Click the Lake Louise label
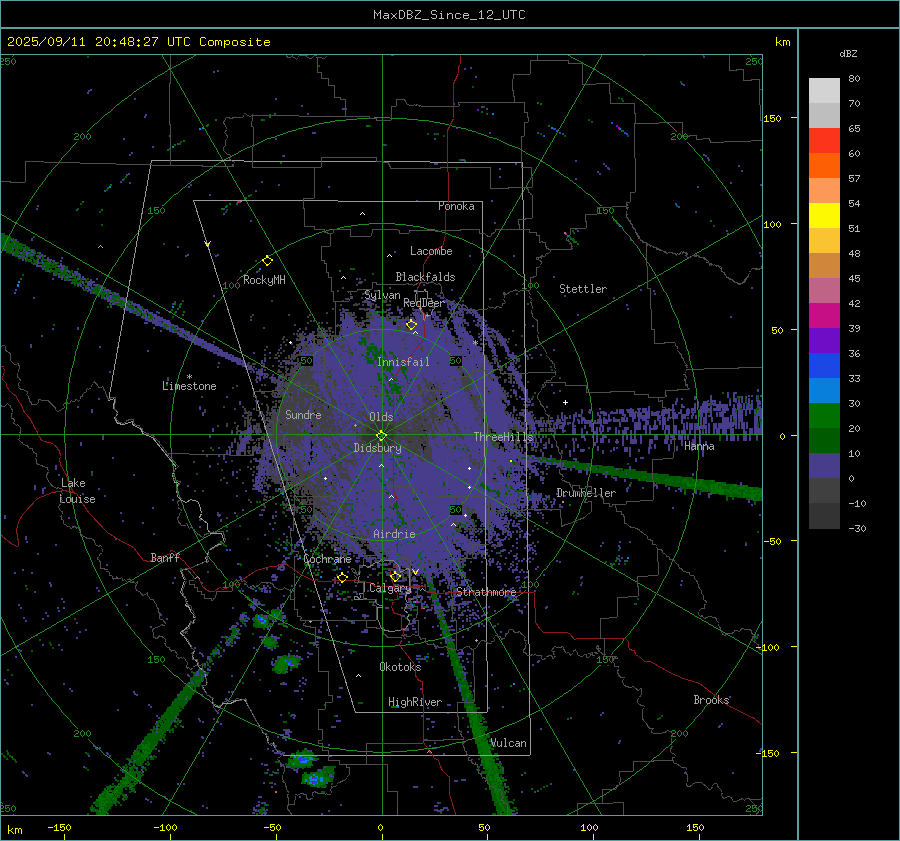 point(77,491)
